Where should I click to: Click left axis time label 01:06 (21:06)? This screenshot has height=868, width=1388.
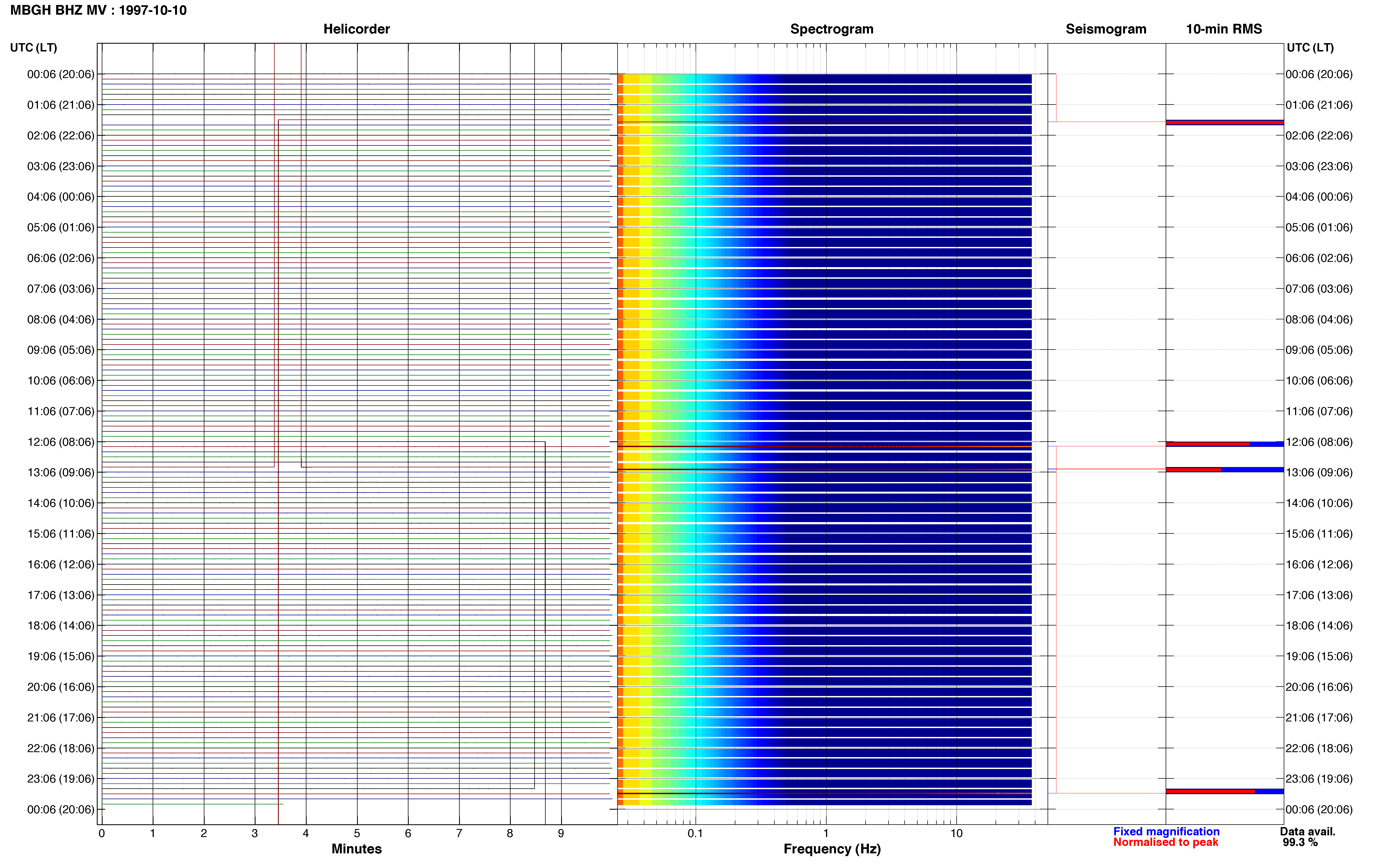pos(61,105)
